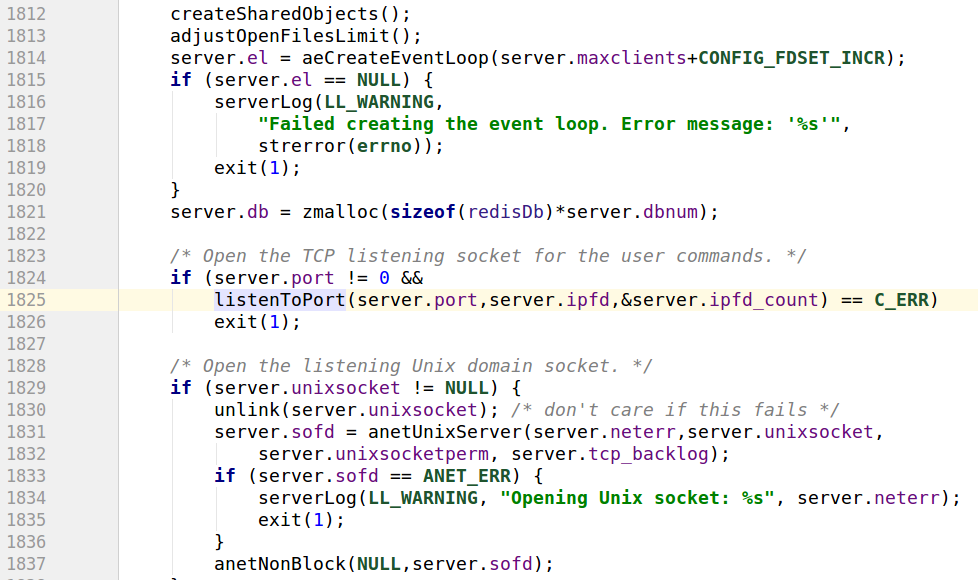
Task: Select gutter line number 1825 on highlighted row
Action: [26, 300]
